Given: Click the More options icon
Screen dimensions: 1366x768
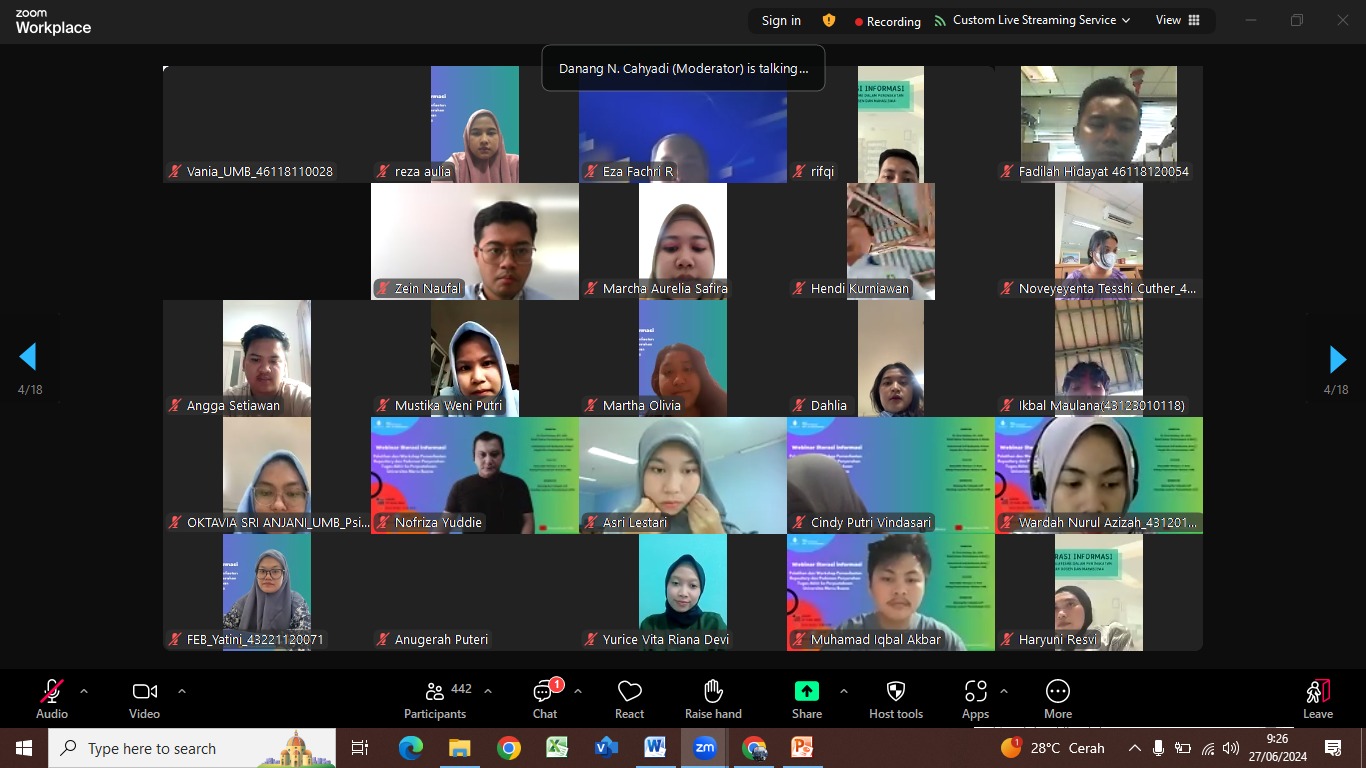Looking at the screenshot, I should tap(1057, 692).
